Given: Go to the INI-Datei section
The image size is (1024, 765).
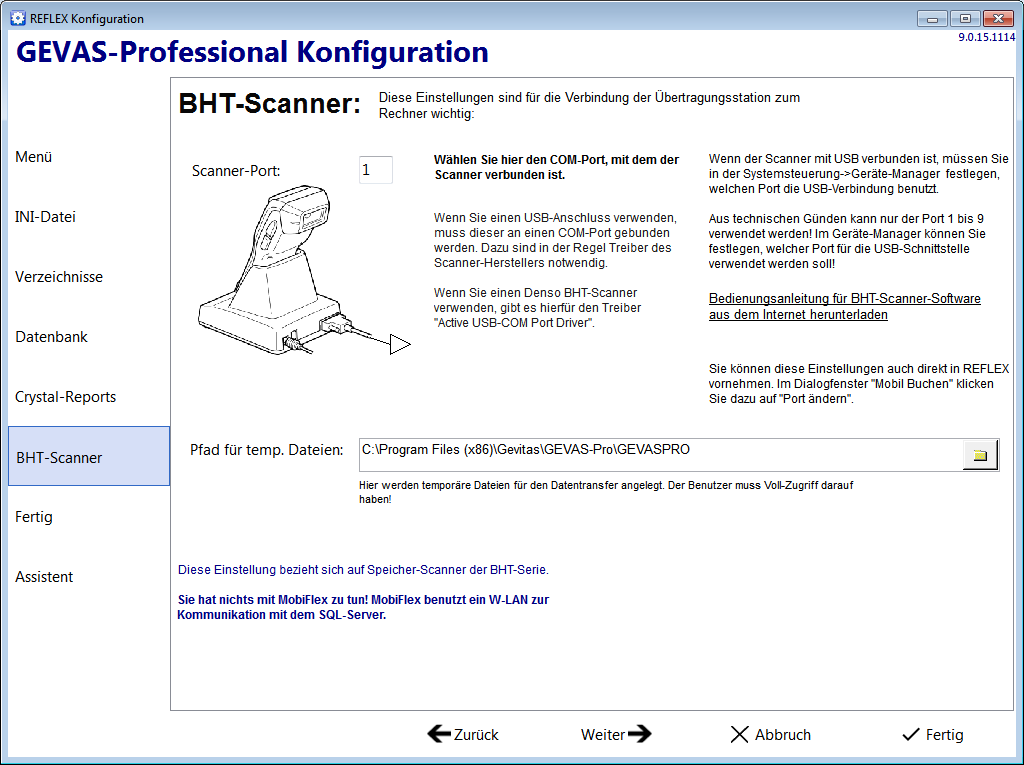Looking at the screenshot, I should tap(45, 217).
